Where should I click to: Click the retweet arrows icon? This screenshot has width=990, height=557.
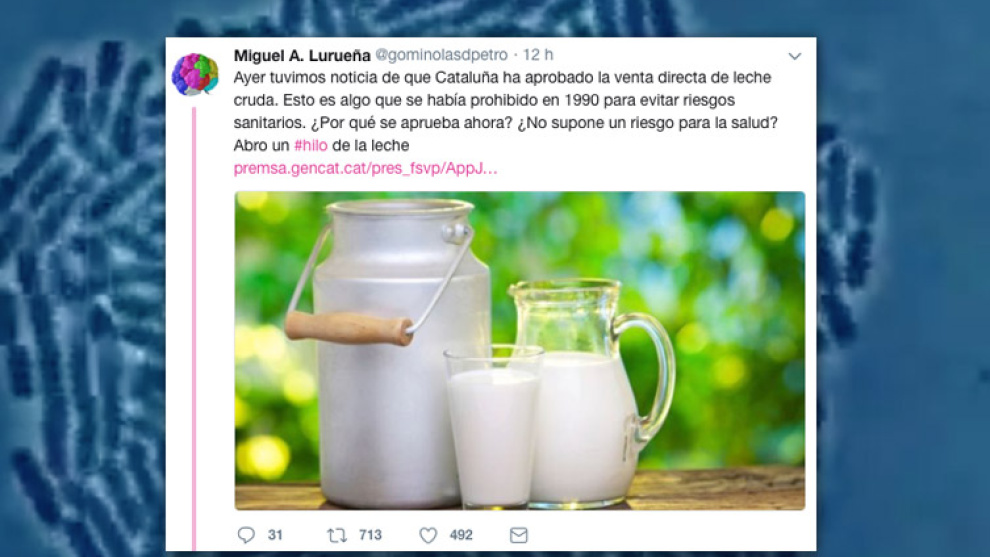click(x=337, y=536)
